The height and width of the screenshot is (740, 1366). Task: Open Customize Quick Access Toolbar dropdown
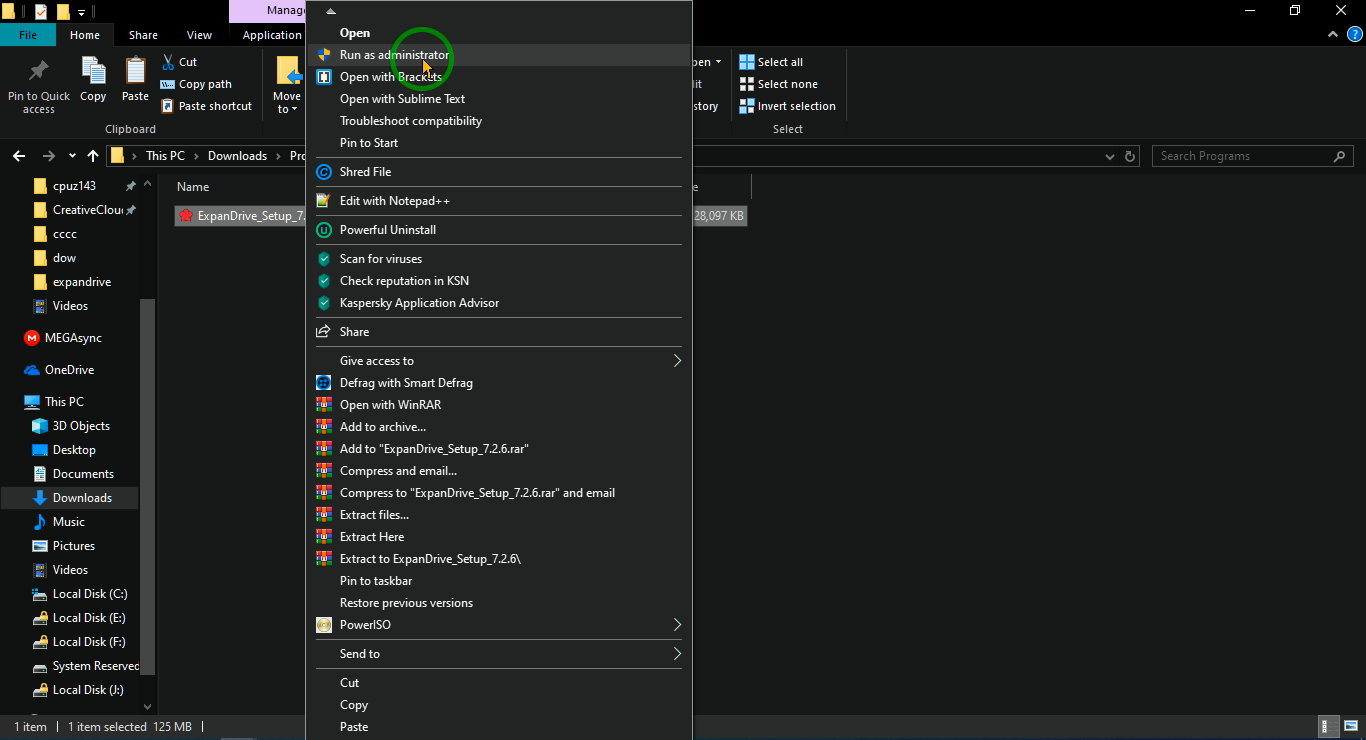(x=81, y=12)
